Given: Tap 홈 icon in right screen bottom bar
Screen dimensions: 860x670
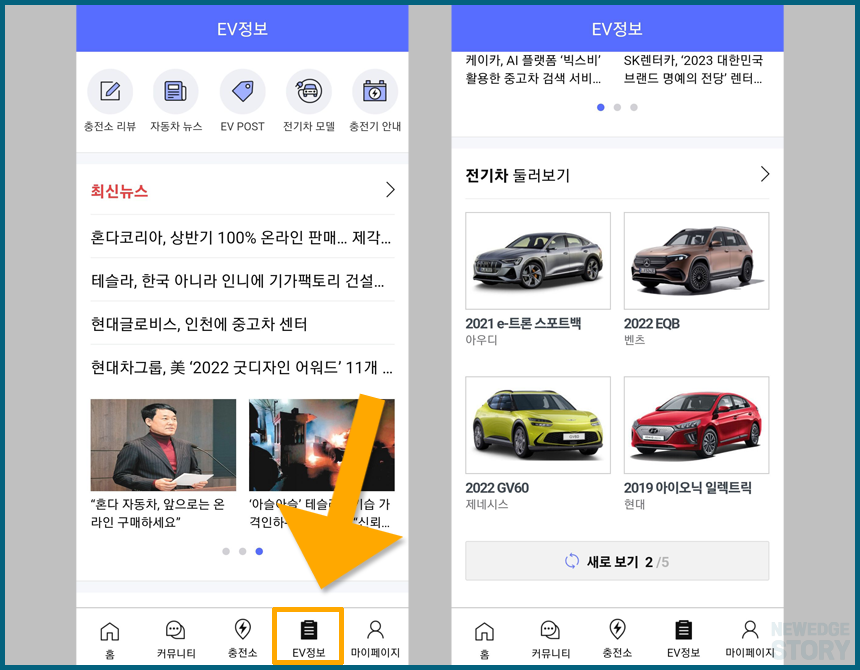Looking at the screenshot, I should pos(484,632).
